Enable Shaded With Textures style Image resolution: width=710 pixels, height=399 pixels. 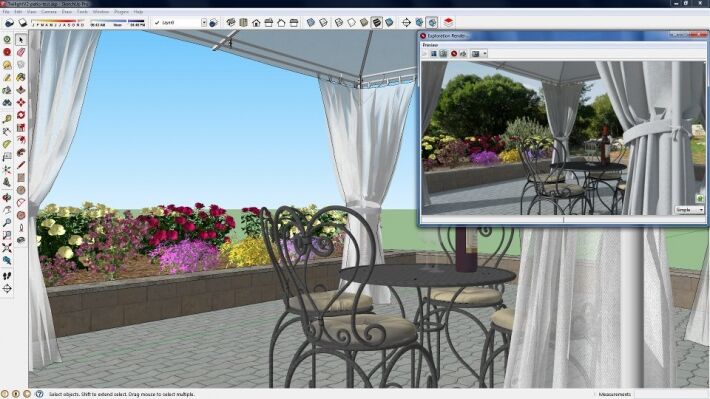point(376,22)
